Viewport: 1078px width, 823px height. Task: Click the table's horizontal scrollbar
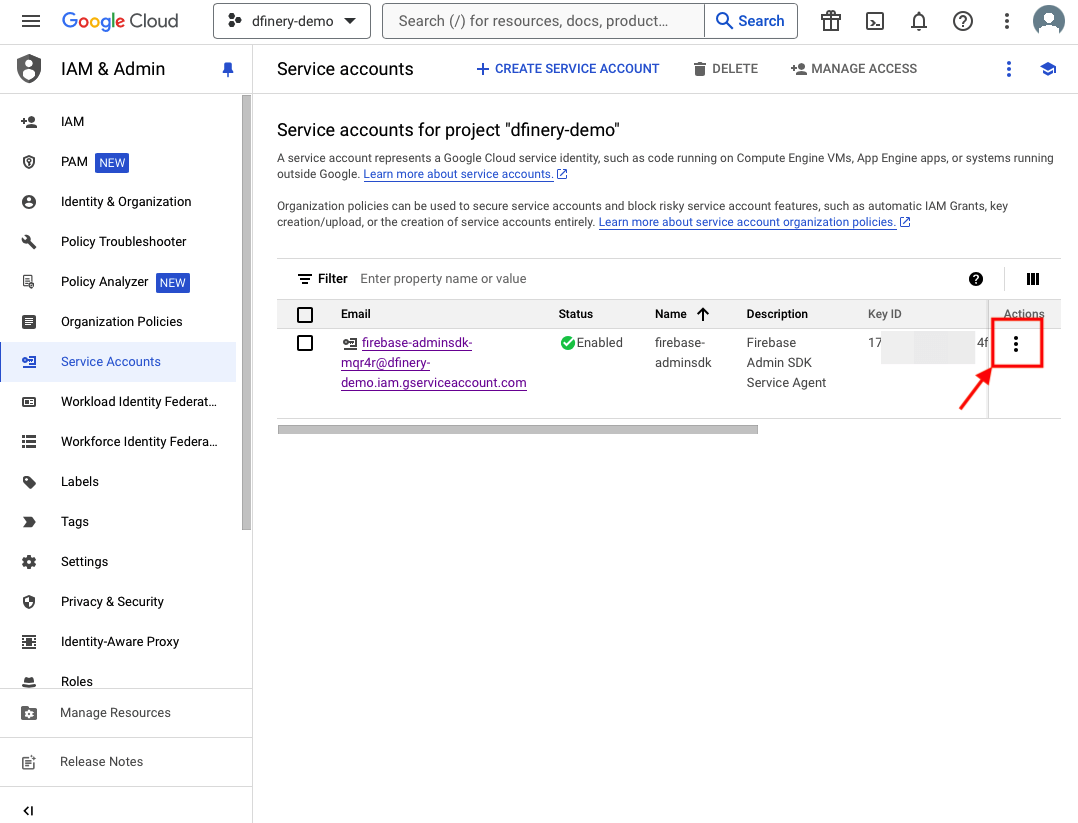[x=517, y=430]
